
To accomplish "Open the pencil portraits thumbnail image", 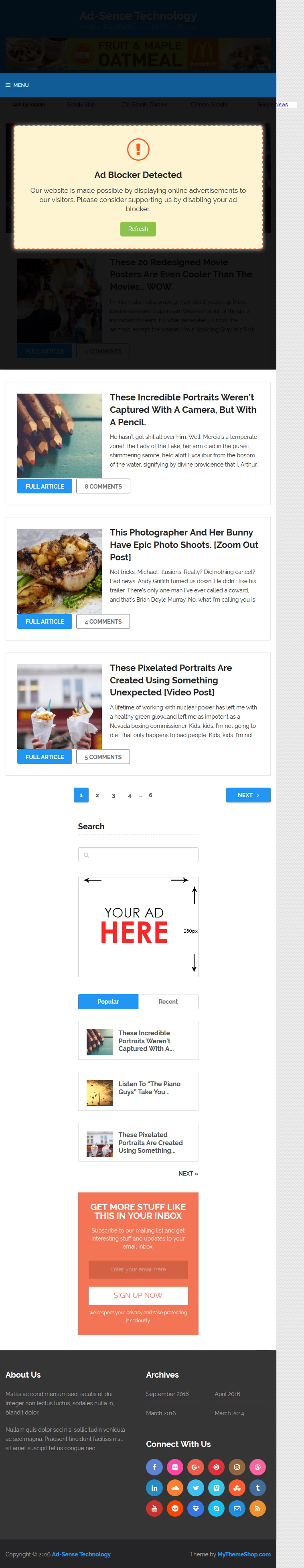I will [x=59, y=436].
